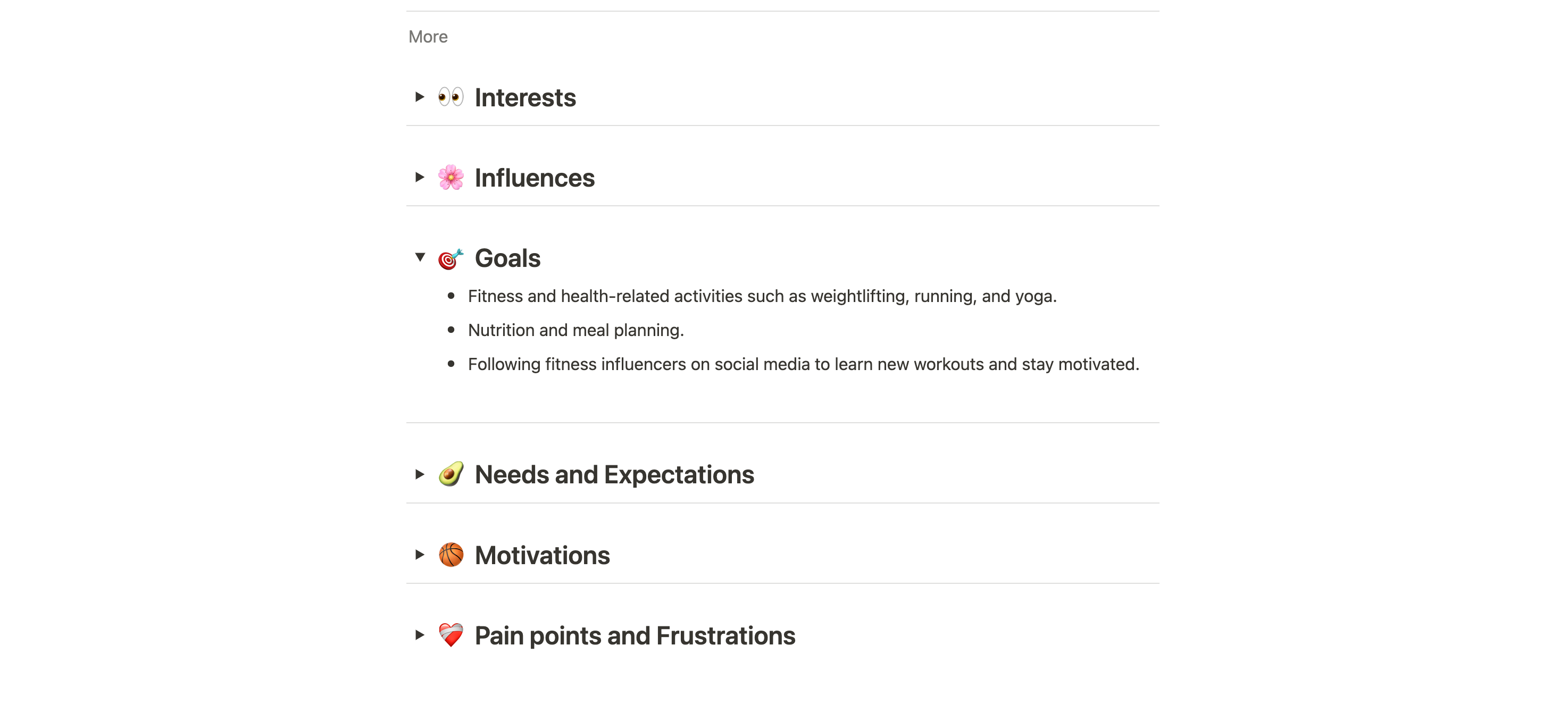The image size is (1568, 704).
Task: Click the Interests heading text
Action: click(524, 98)
